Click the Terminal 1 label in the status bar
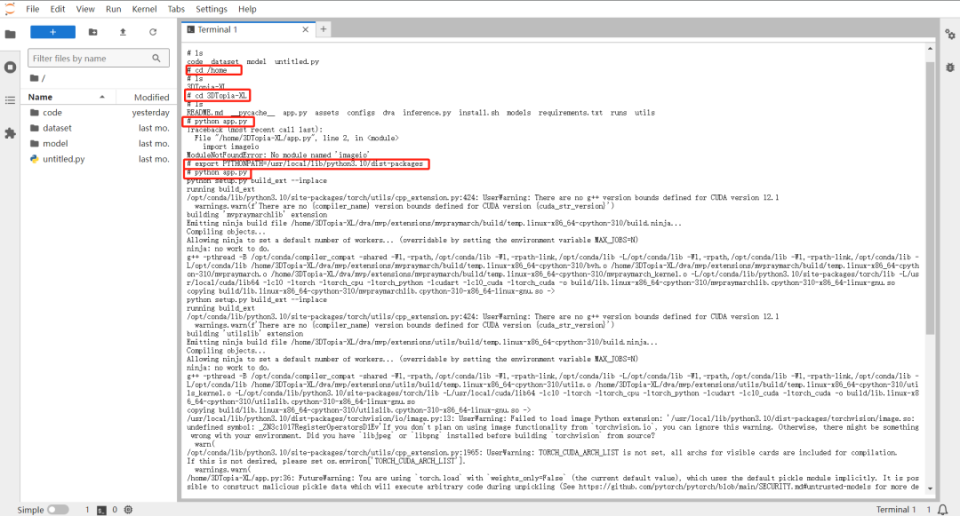Viewport: 960px width, 516px height. click(x=896, y=509)
